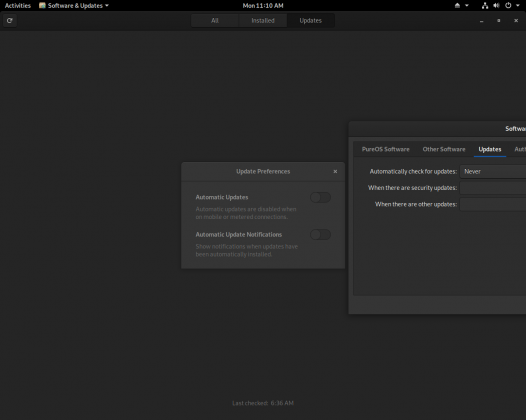This screenshot has width=526, height=420.
Task: Open Automatically check for updates dropdown
Action: [x=493, y=171]
